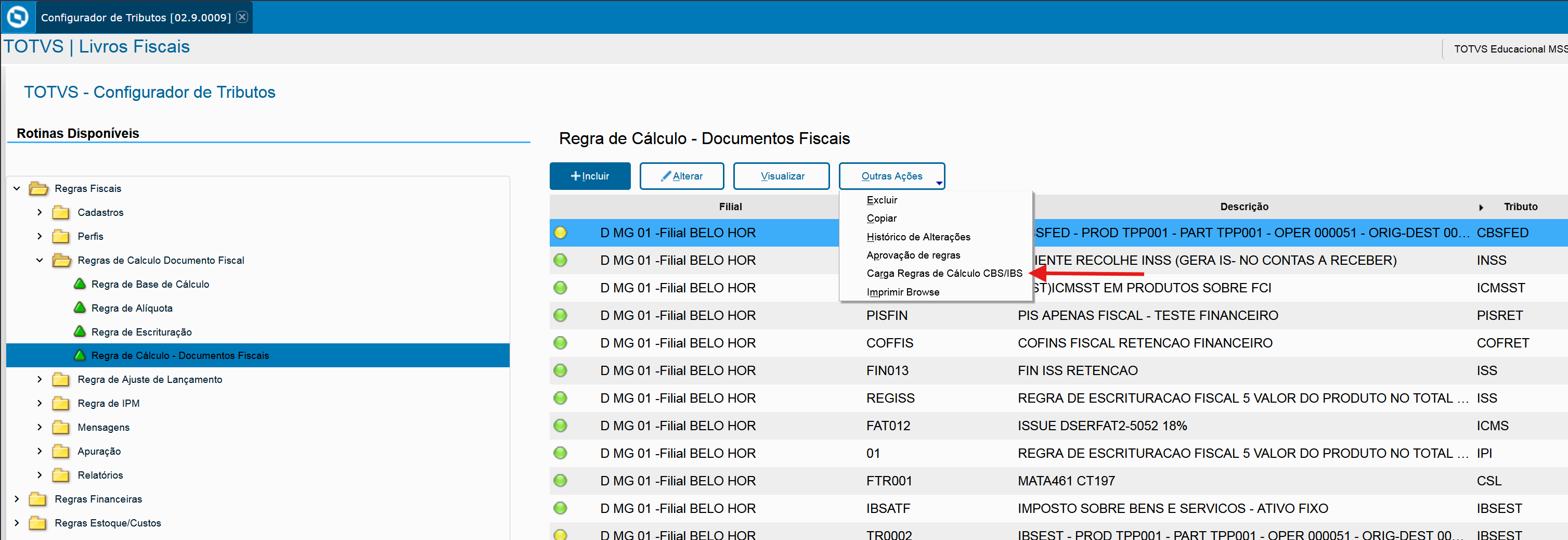Image resolution: width=1568 pixels, height=540 pixels.
Task: Open the Outras Ações dropdown button
Action: click(892, 176)
